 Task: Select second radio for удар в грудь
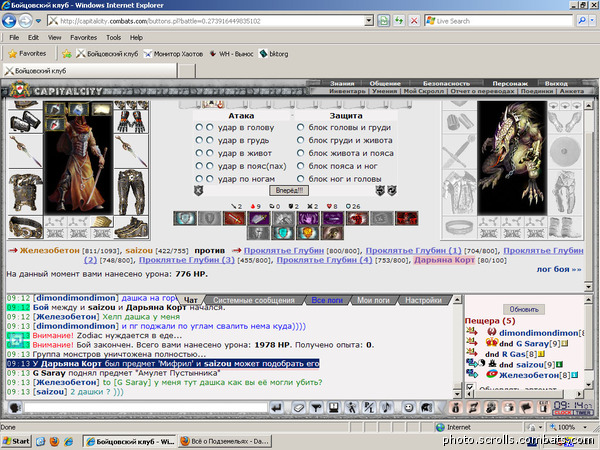coord(210,140)
